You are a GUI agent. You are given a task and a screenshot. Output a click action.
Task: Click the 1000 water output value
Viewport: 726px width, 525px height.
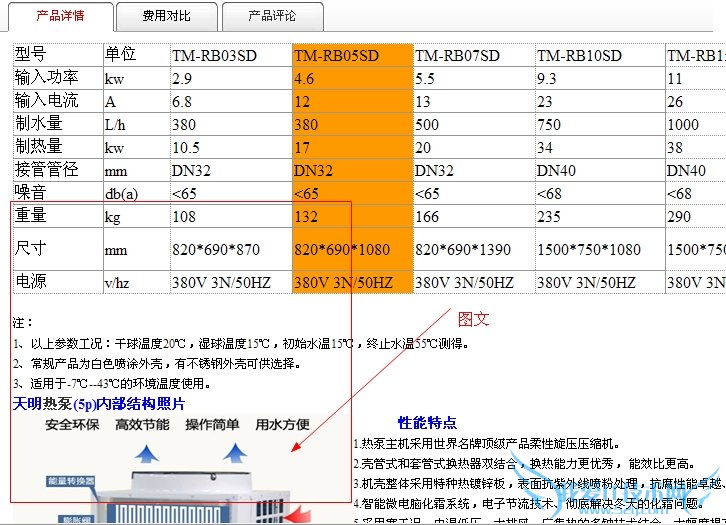(683, 125)
